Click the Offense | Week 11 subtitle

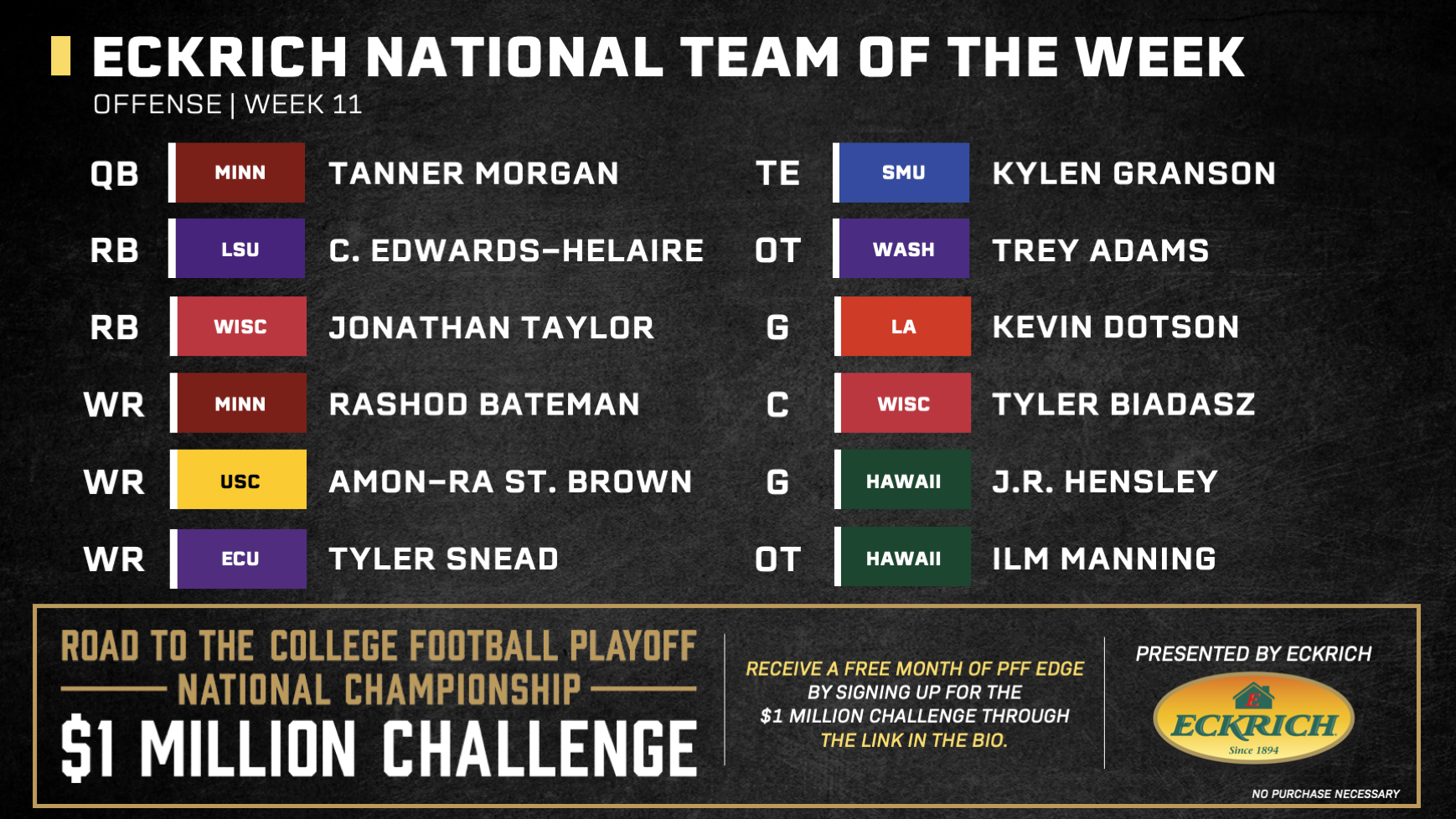pyautogui.click(x=227, y=105)
